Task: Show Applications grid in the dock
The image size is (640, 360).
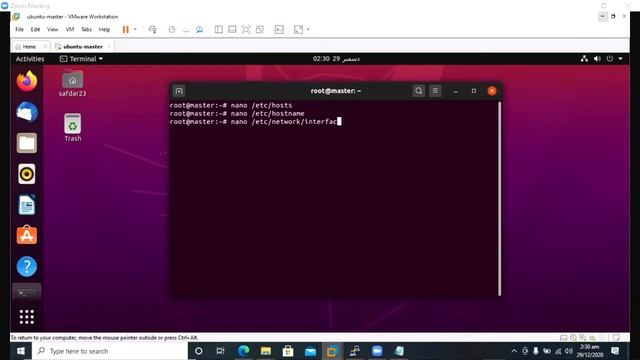Action: (x=27, y=317)
